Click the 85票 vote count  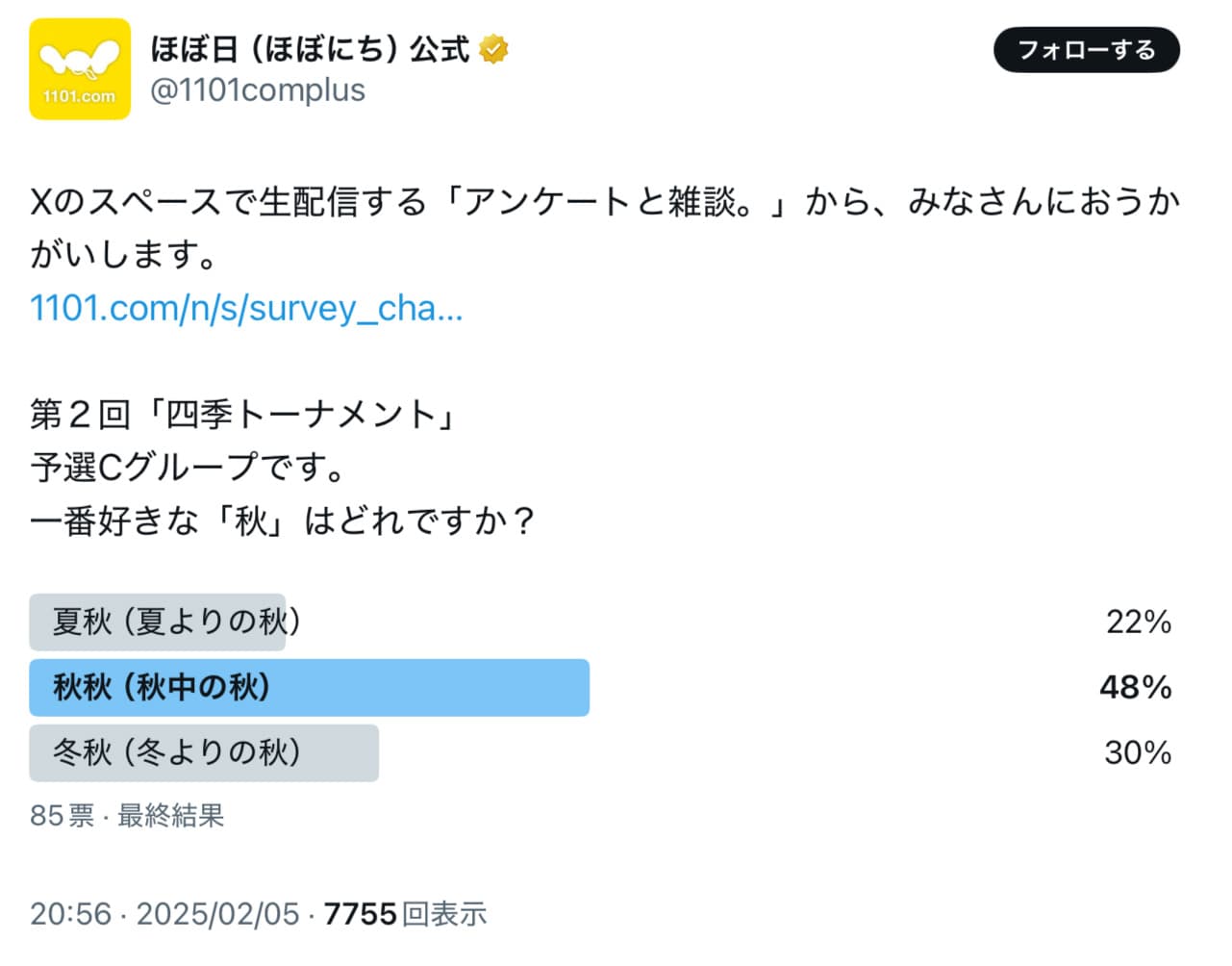(x=62, y=816)
